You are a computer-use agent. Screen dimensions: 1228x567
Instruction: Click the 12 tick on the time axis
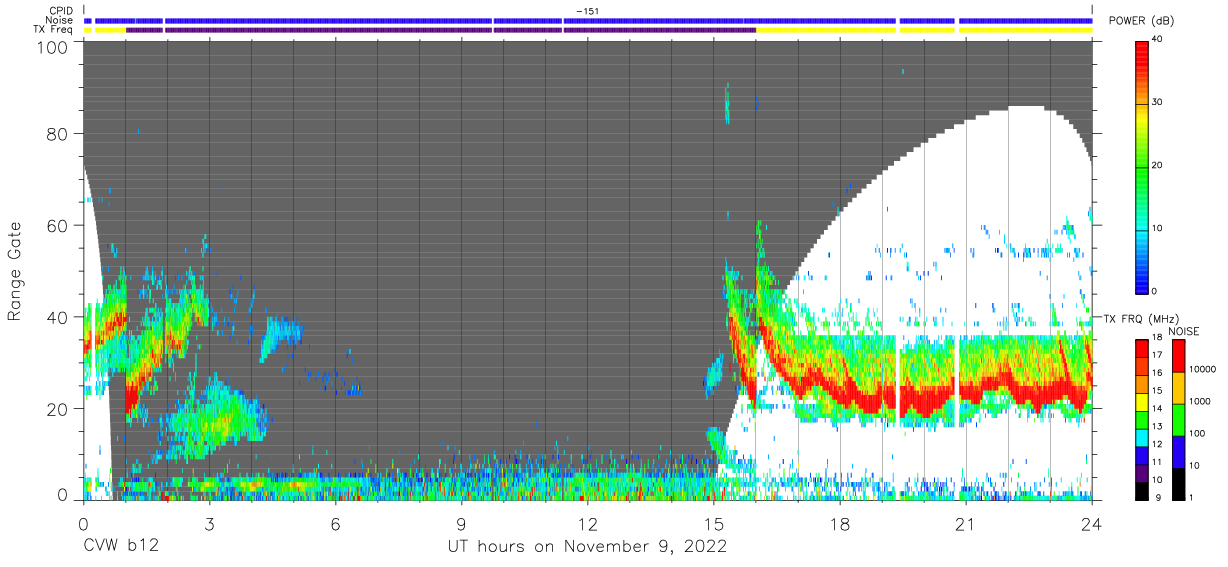pos(588,523)
